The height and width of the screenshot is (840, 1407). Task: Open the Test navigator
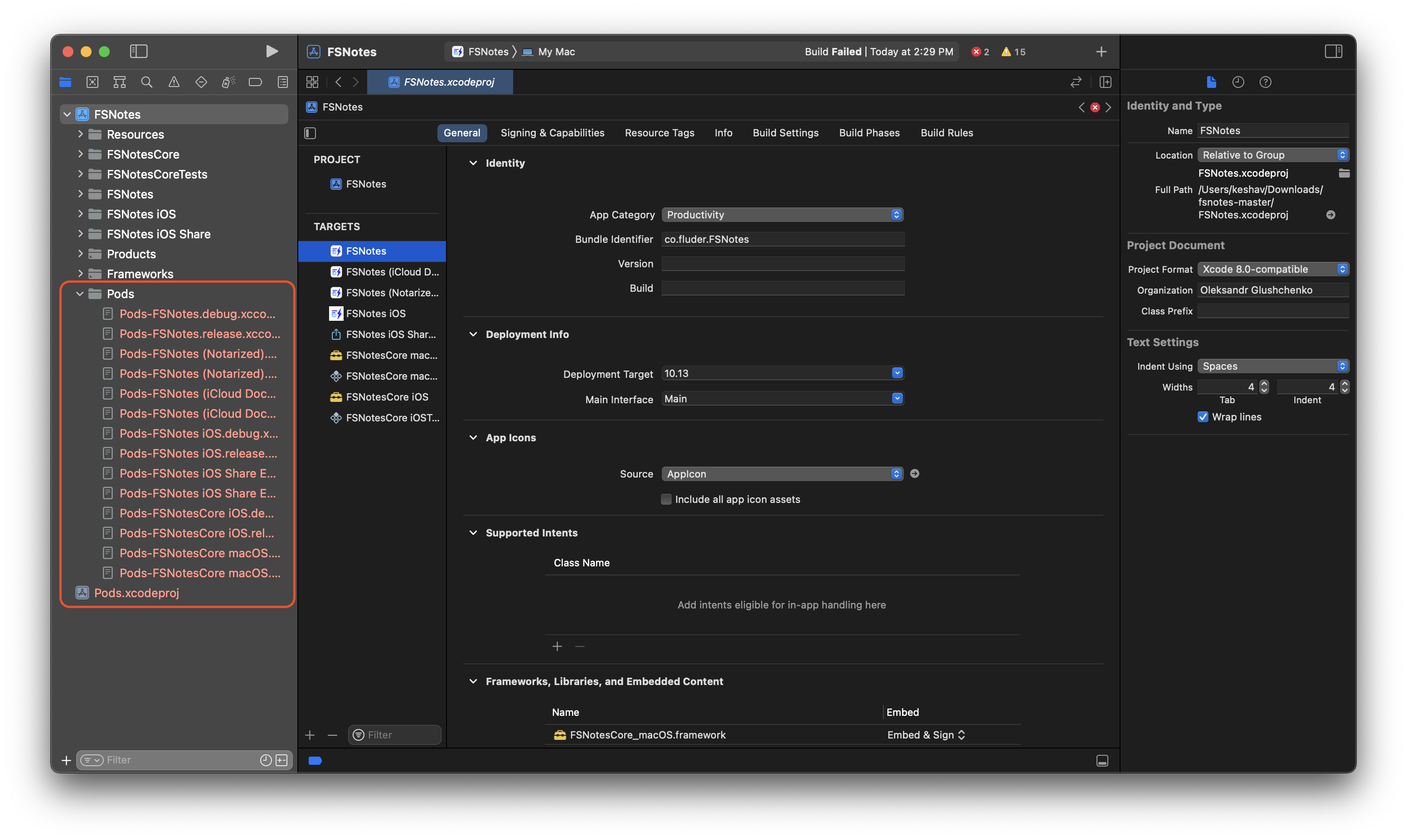[201, 82]
